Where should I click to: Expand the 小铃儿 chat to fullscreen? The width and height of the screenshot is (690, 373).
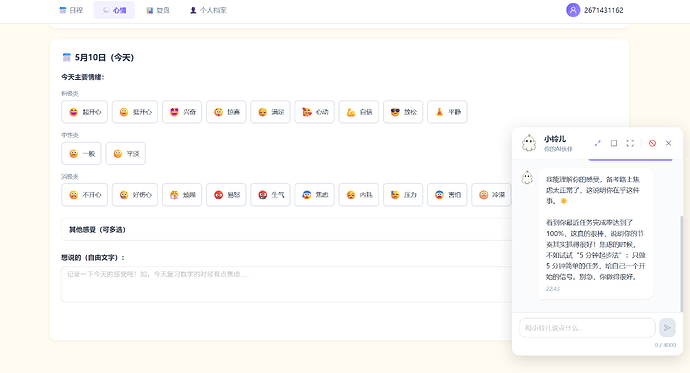630,143
